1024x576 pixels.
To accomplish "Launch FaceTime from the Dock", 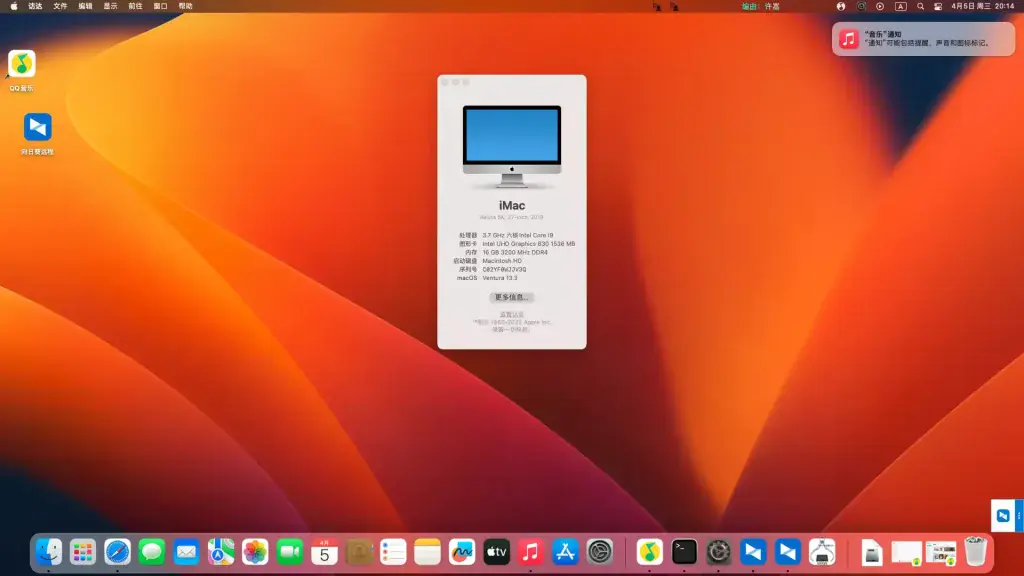I will pos(289,552).
